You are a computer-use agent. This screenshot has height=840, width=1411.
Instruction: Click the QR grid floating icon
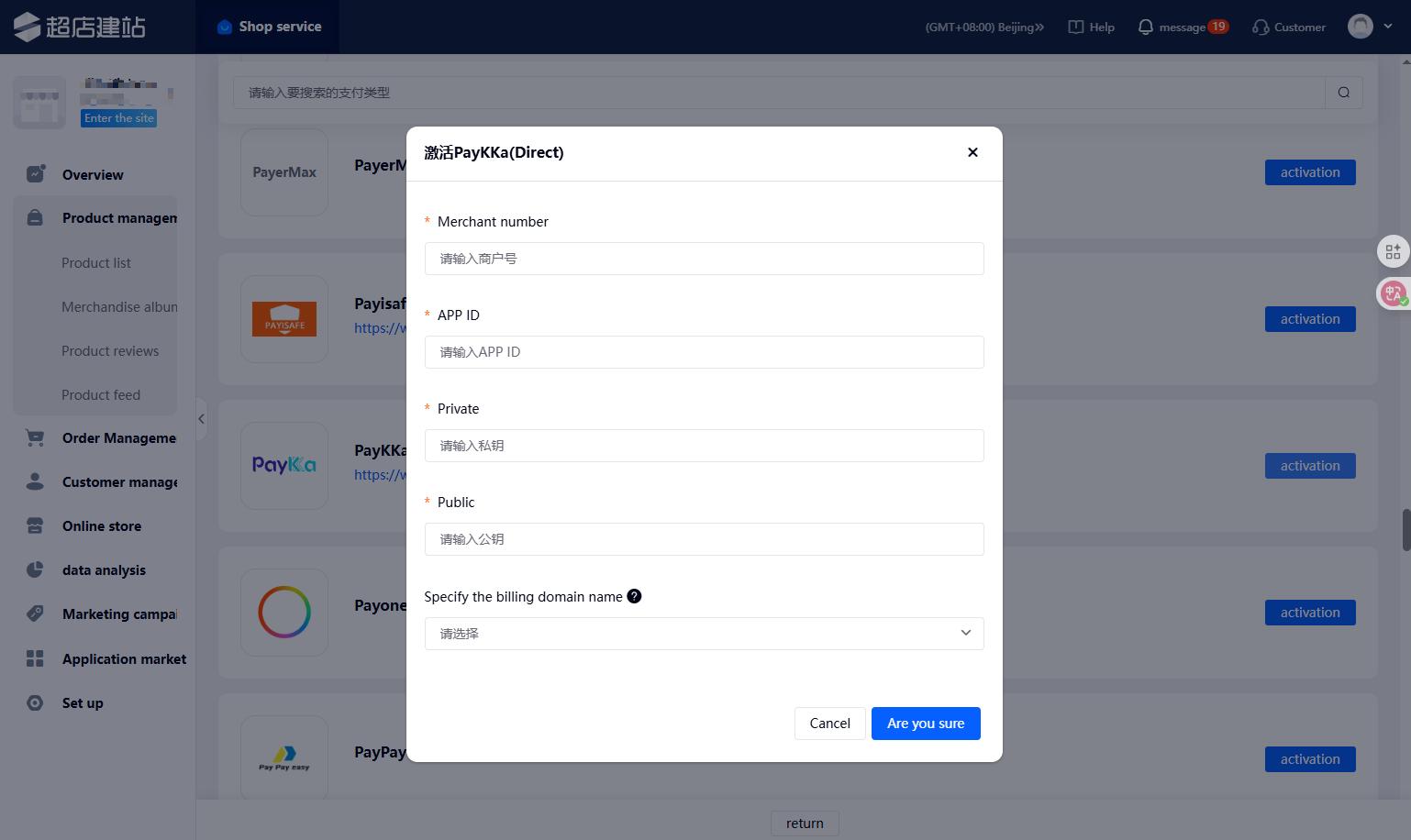coord(1393,251)
